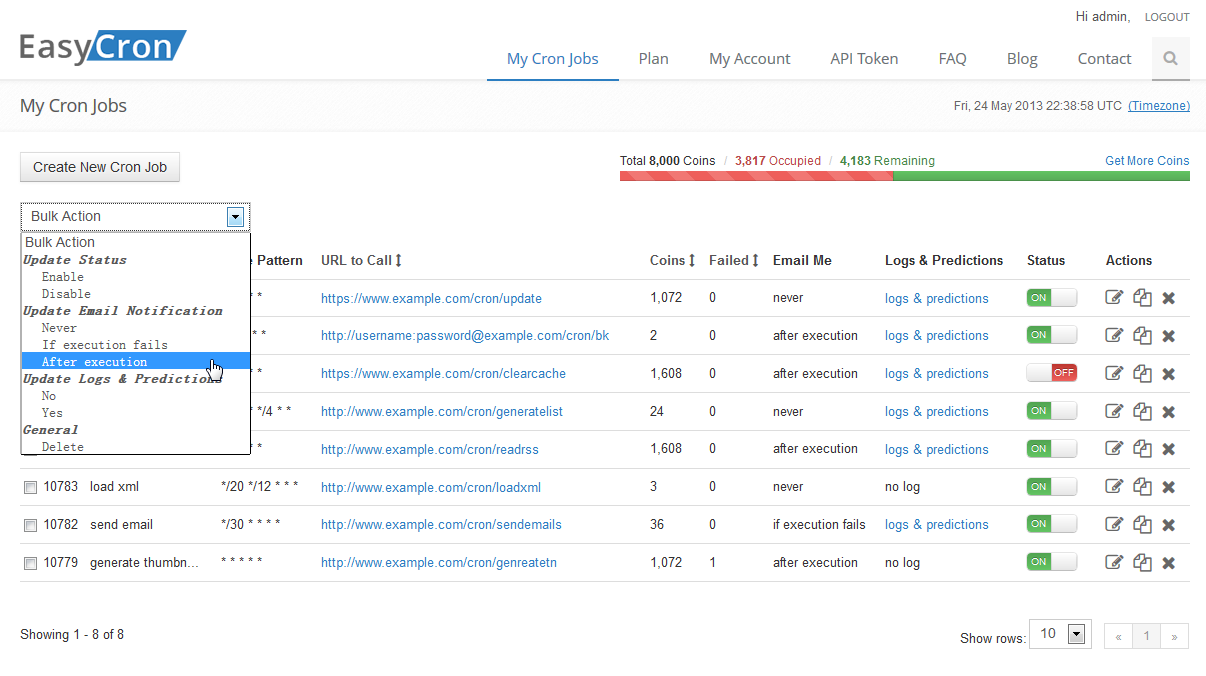Go to pagination page 1

[1147, 635]
